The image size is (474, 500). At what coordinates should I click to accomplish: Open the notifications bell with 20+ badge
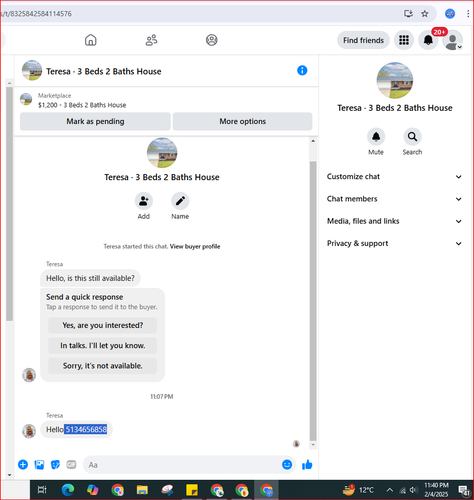pyautogui.click(x=428, y=40)
